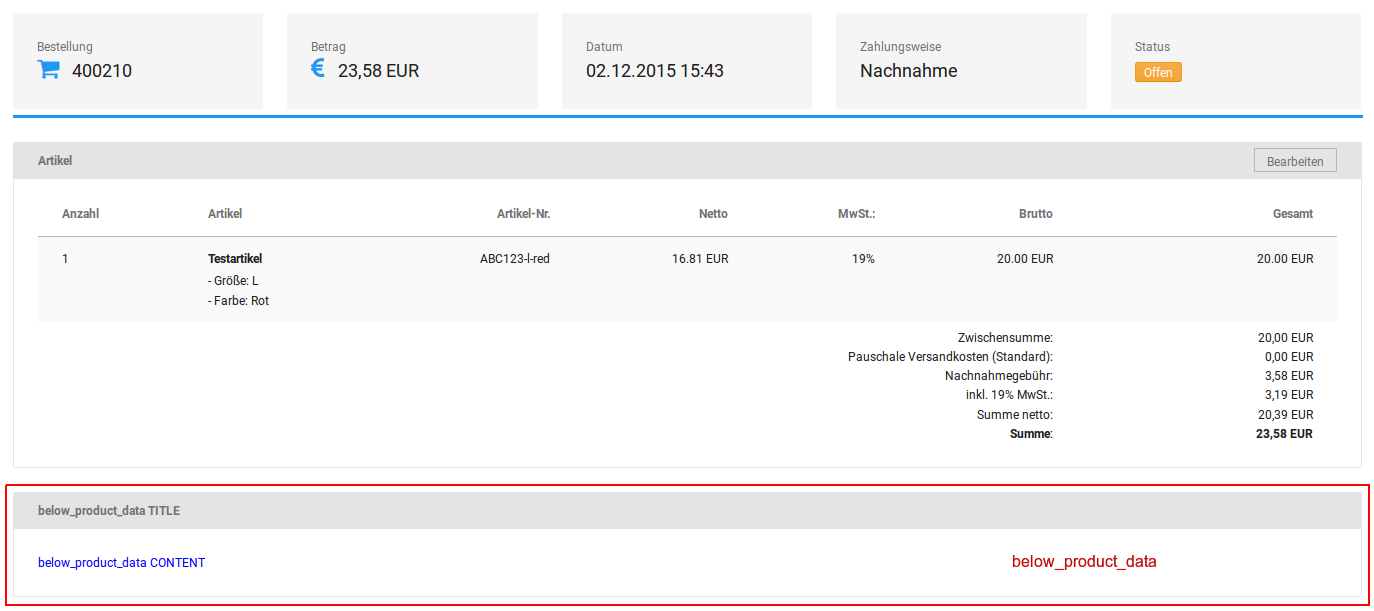Click the shopping cart icon next to 400210
The image size is (1374, 611).
[x=48, y=70]
